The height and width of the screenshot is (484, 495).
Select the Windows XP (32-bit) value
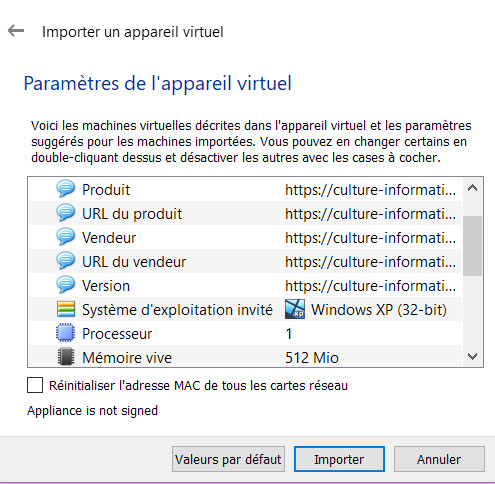click(x=379, y=310)
